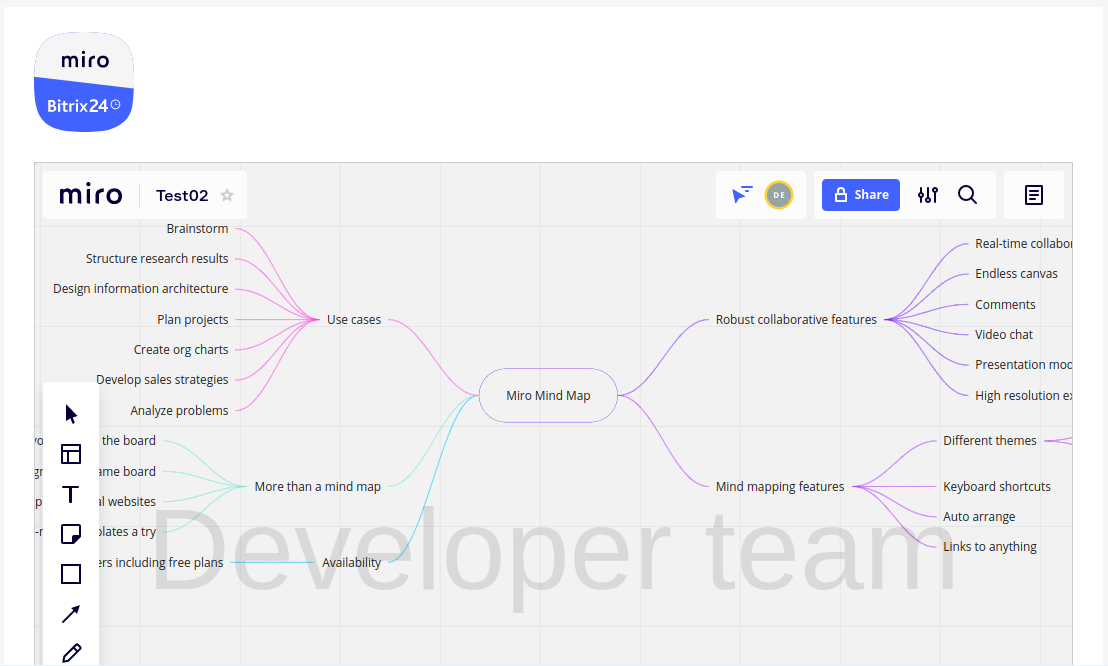1108x666 pixels.
Task: Click the Different themes node
Action: pos(989,440)
